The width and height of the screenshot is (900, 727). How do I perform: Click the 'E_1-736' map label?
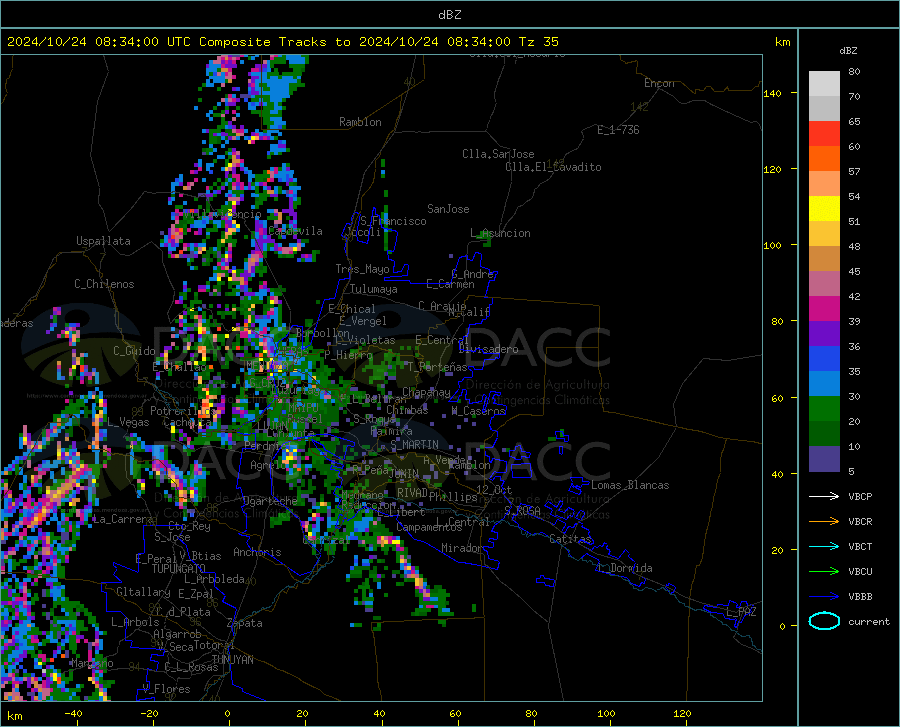point(618,130)
